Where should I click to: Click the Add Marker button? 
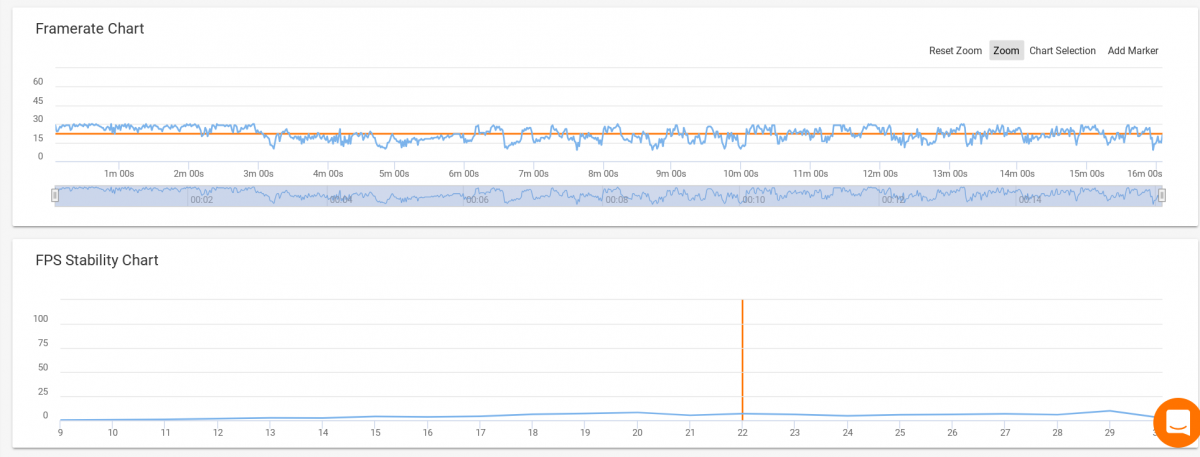click(x=1133, y=51)
